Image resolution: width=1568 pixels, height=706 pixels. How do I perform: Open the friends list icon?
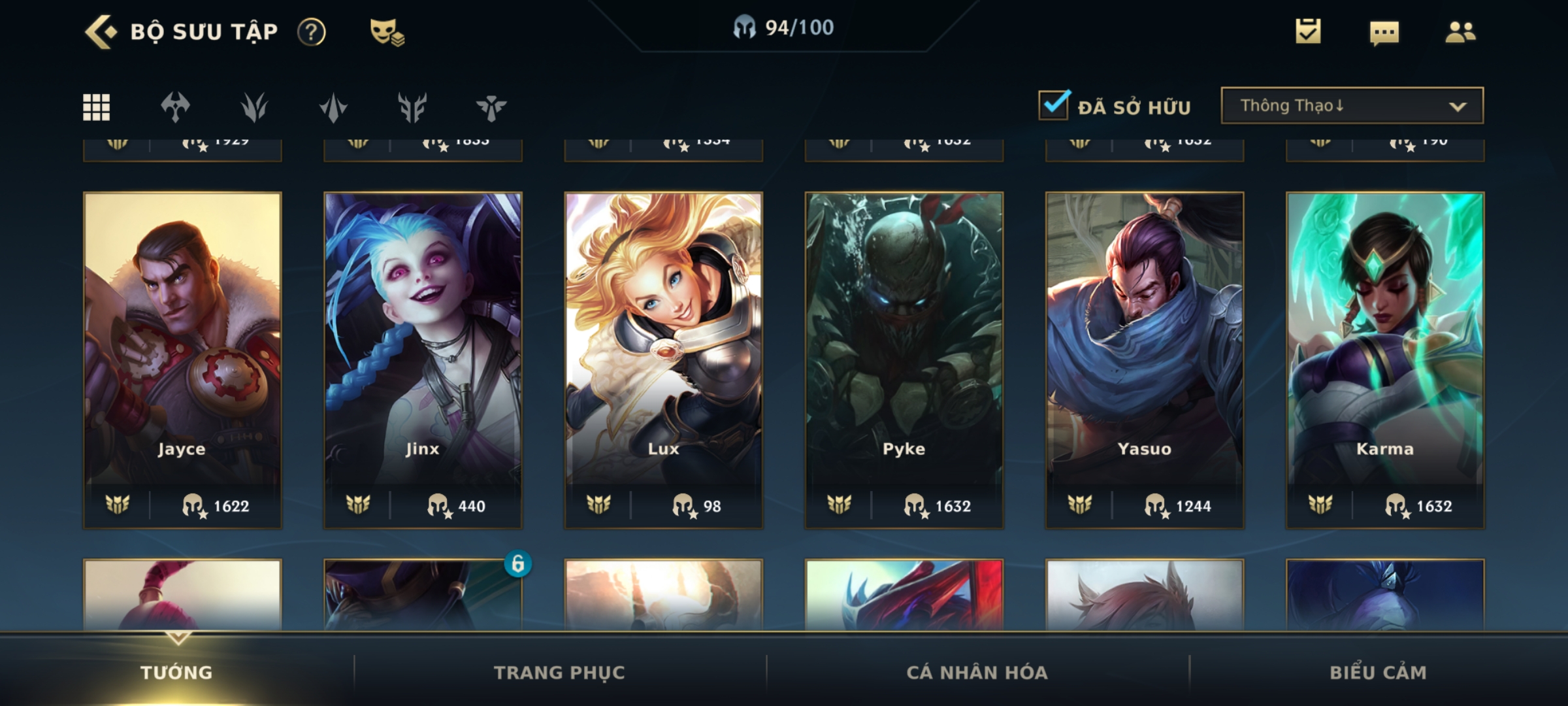tap(1460, 32)
